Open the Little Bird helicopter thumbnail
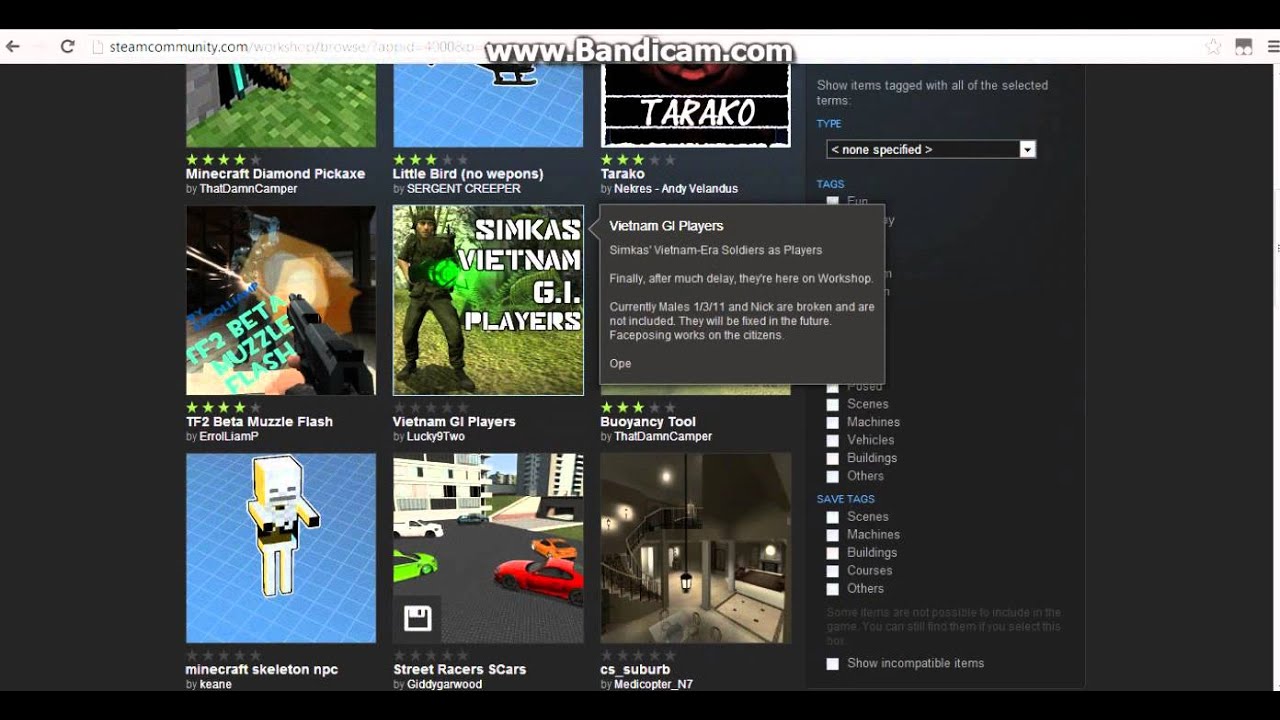Image resolution: width=1280 pixels, height=720 pixels. (488, 105)
